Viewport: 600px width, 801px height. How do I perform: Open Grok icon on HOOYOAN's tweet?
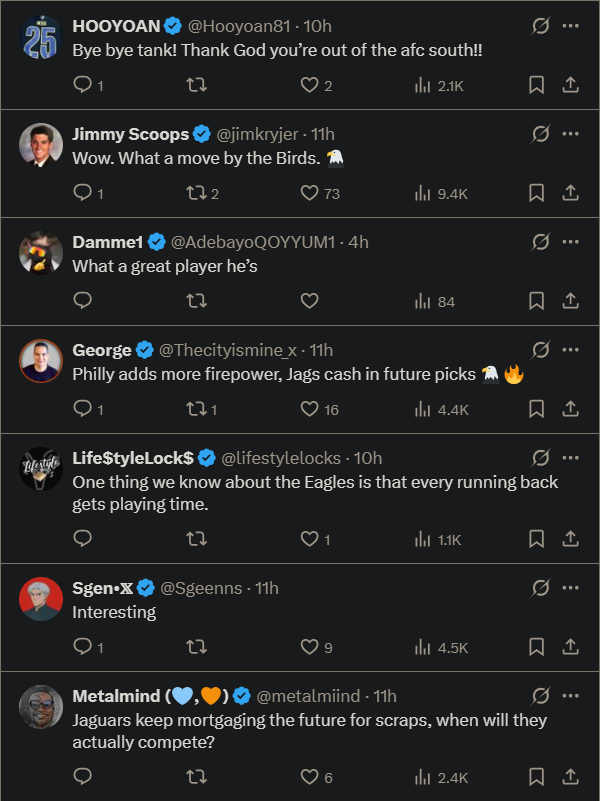click(541, 27)
